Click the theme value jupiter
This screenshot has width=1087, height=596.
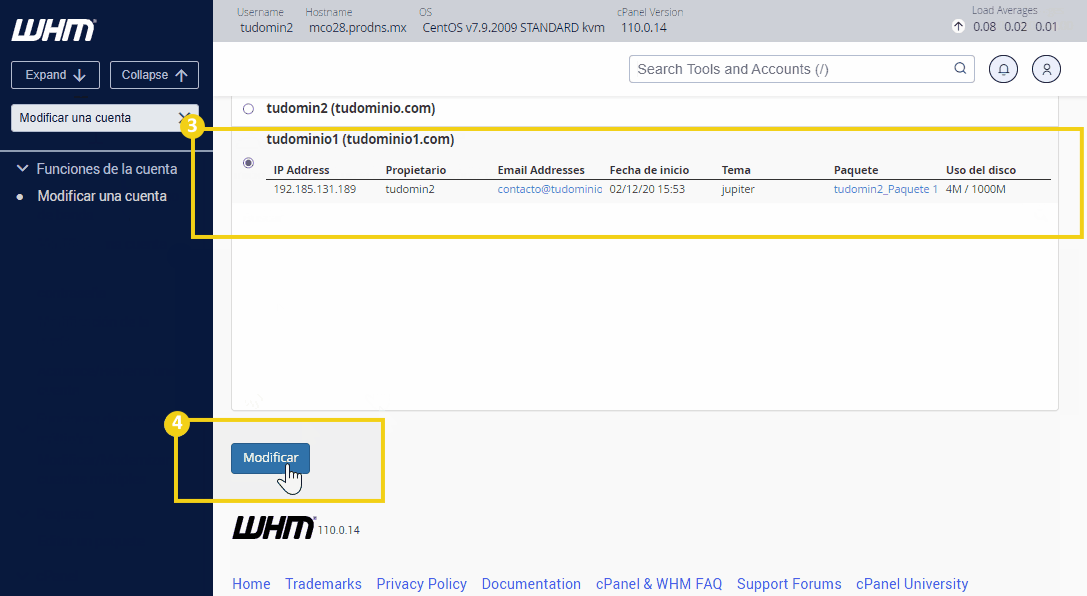(x=738, y=189)
